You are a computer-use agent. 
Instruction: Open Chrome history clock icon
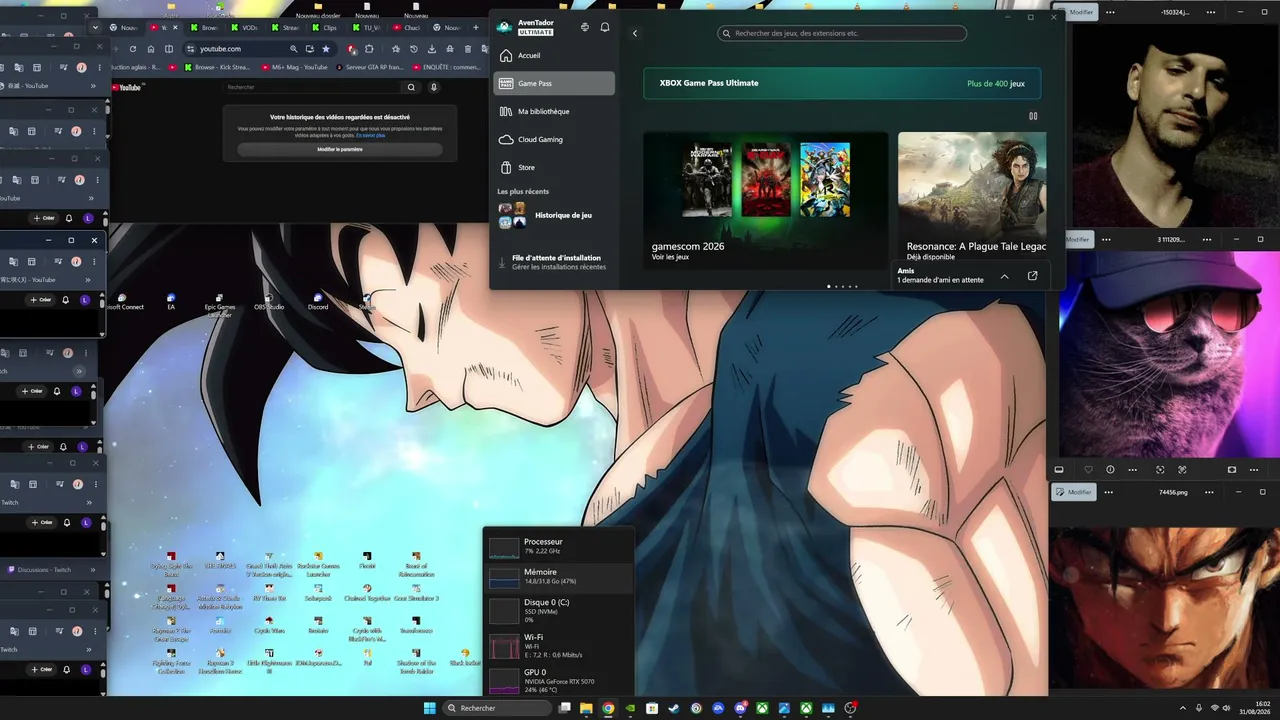(x=414, y=49)
